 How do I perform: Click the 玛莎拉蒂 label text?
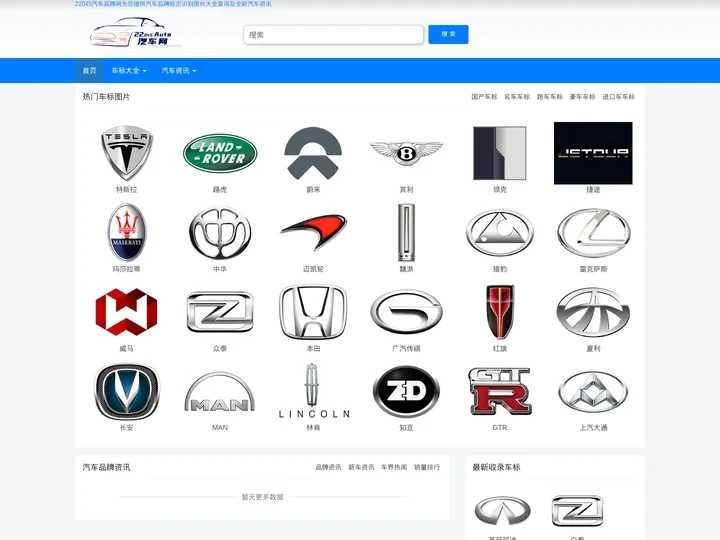click(127, 269)
